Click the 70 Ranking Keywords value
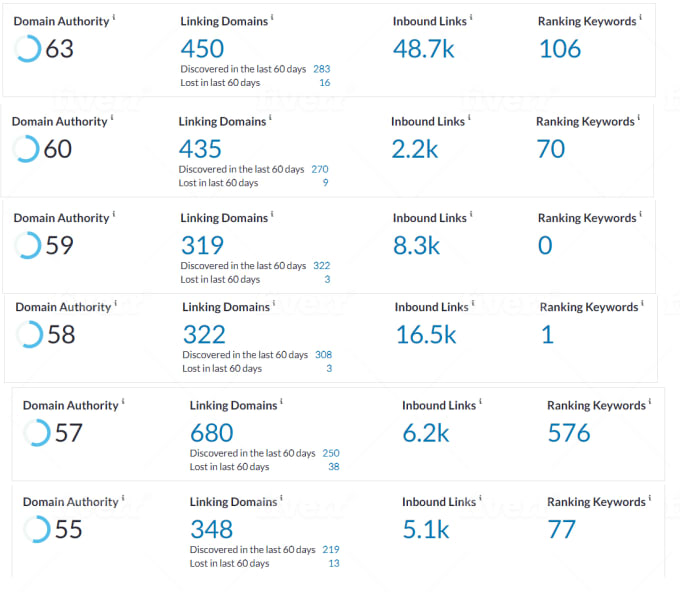The image size is (680, 592). point(550,149)
